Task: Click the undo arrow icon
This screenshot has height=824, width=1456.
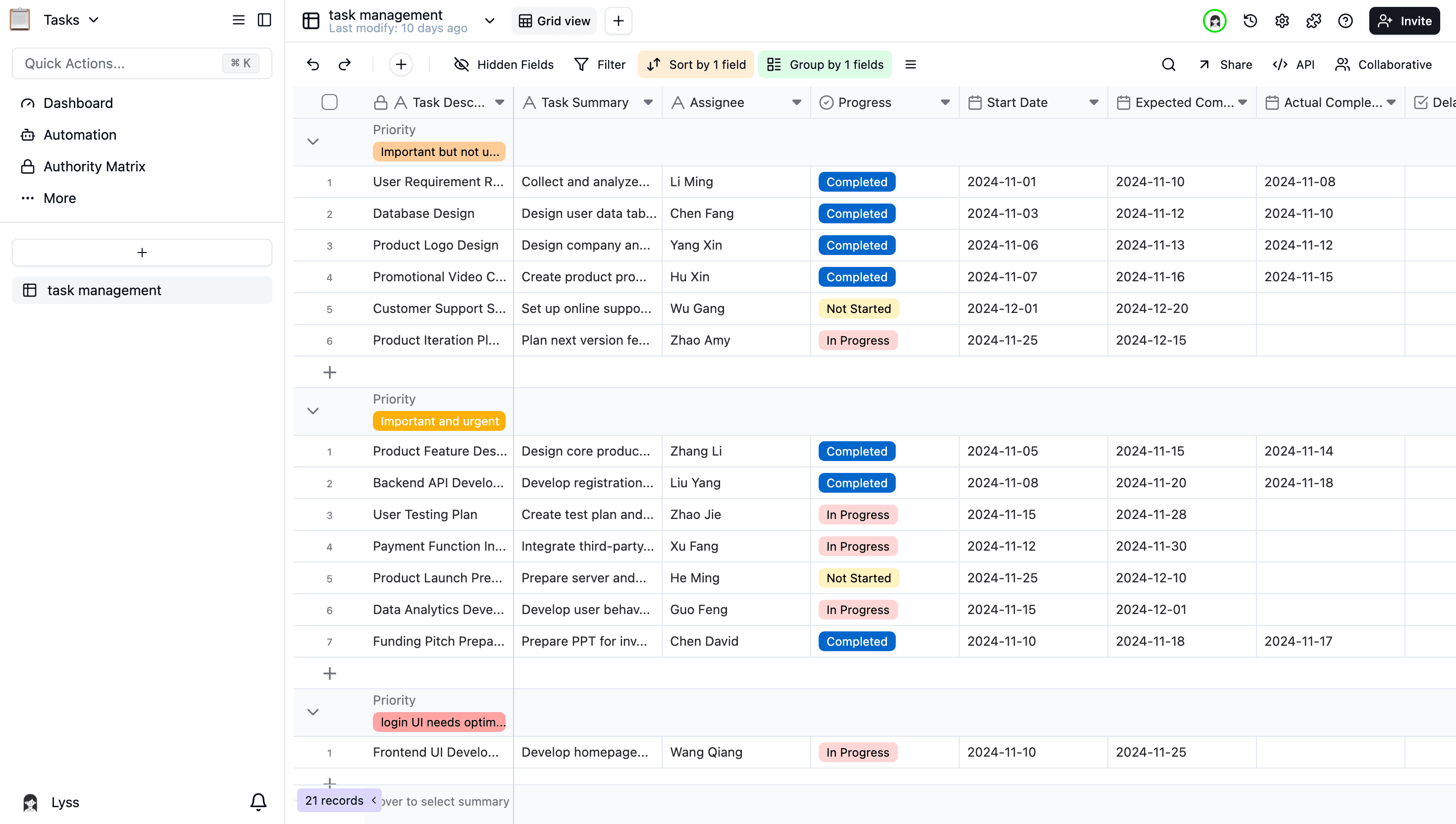Action: point(313,64)
